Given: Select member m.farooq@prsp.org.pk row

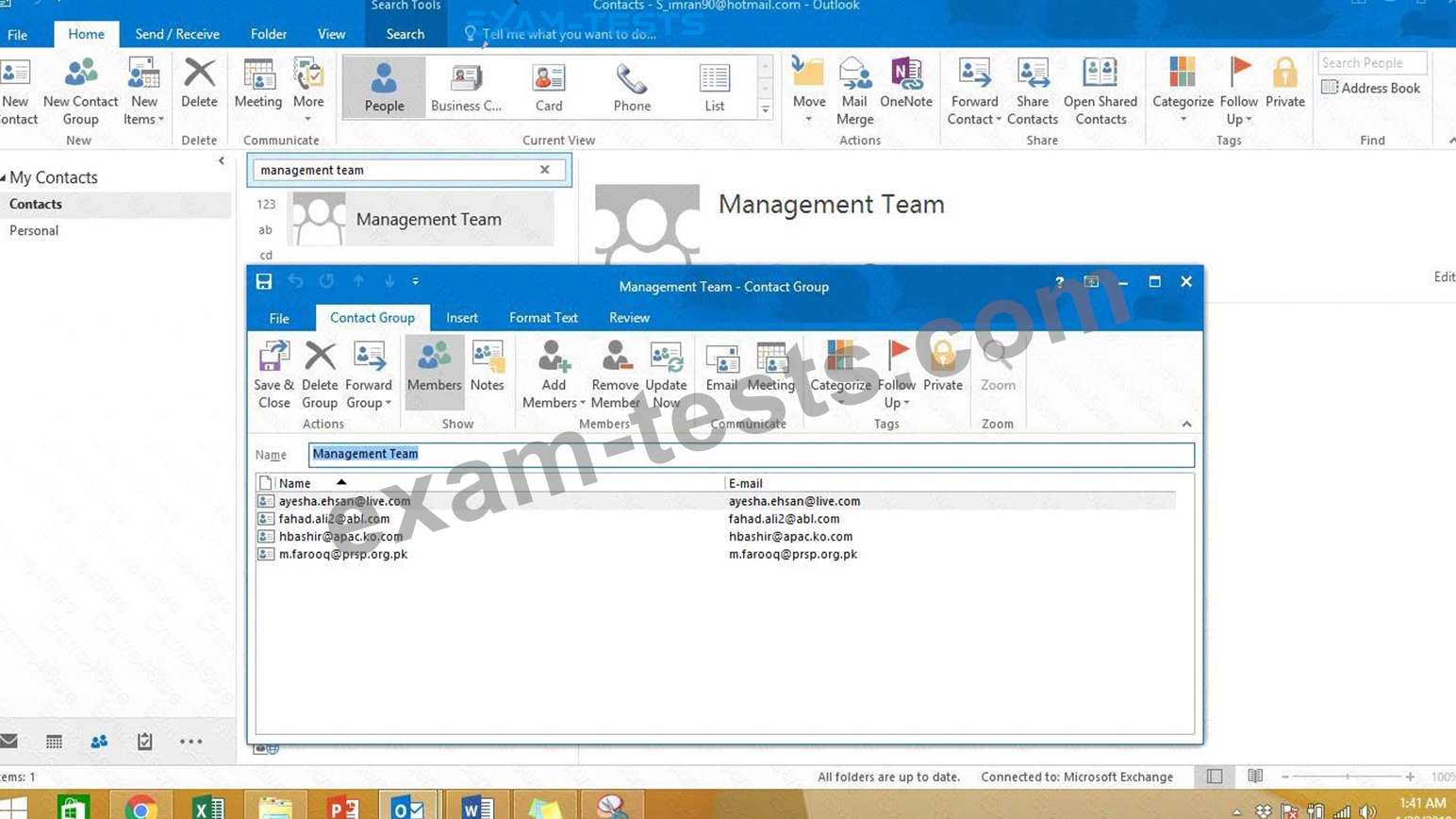Looking at the screenshot, I should [x=716, y=554].
